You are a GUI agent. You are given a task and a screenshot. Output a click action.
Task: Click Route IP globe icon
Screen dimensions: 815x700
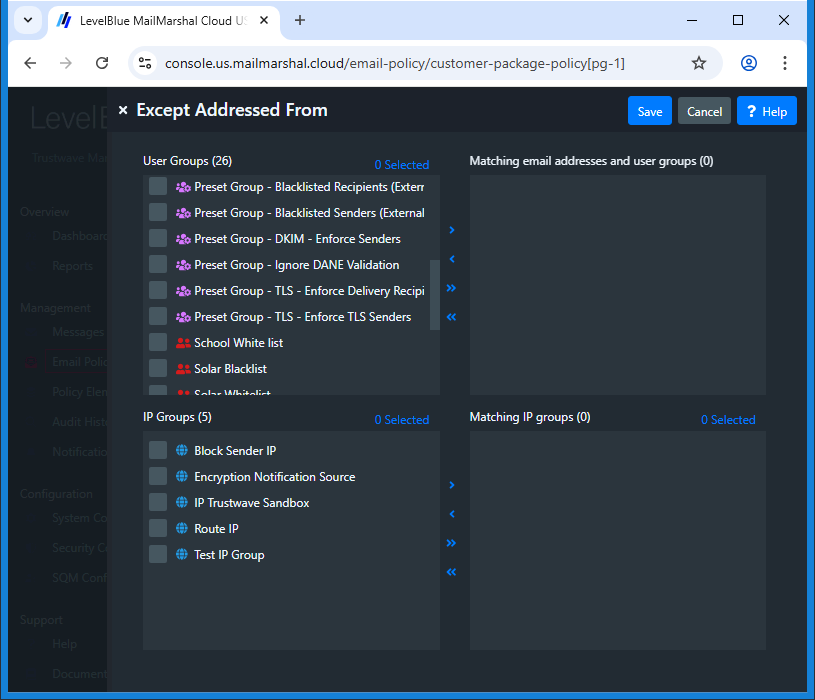[181, 528]
